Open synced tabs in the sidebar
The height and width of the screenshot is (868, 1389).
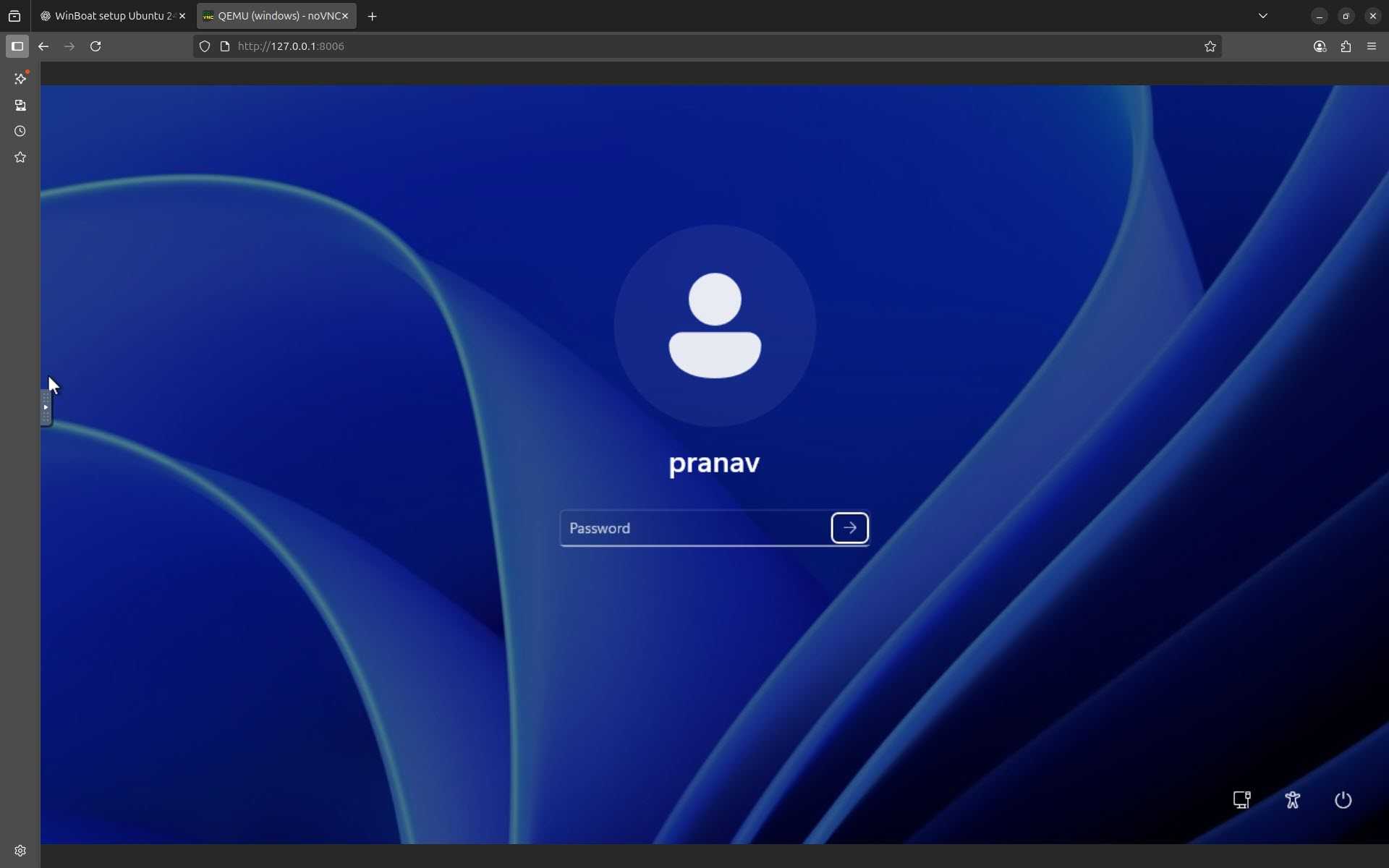[x=20, y=105]
